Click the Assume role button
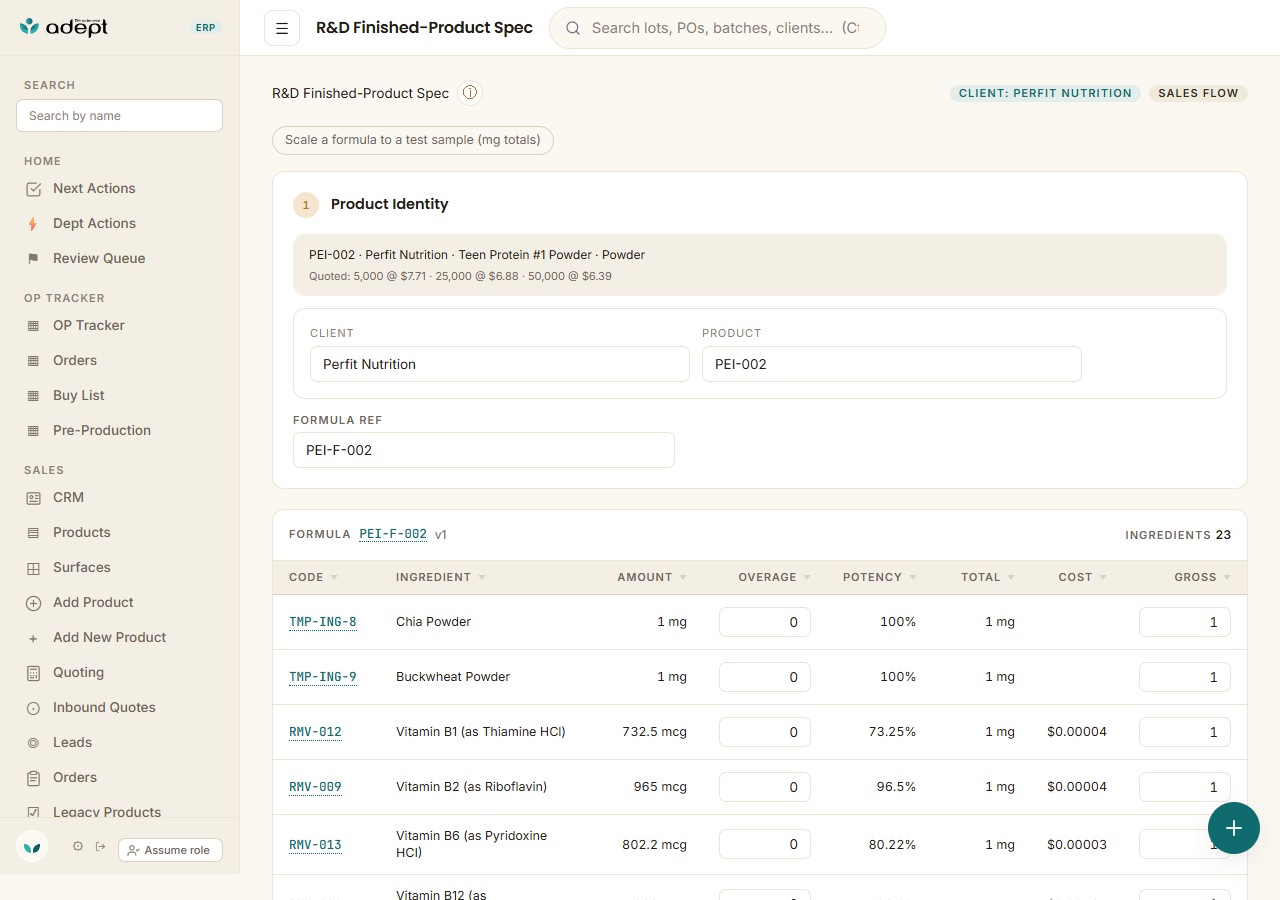Viewport: 1280px width, 900px height. (x=170, y=850)
